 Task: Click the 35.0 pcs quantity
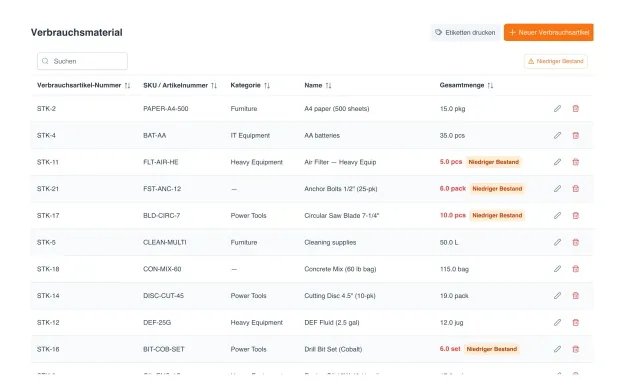point(452,135)
